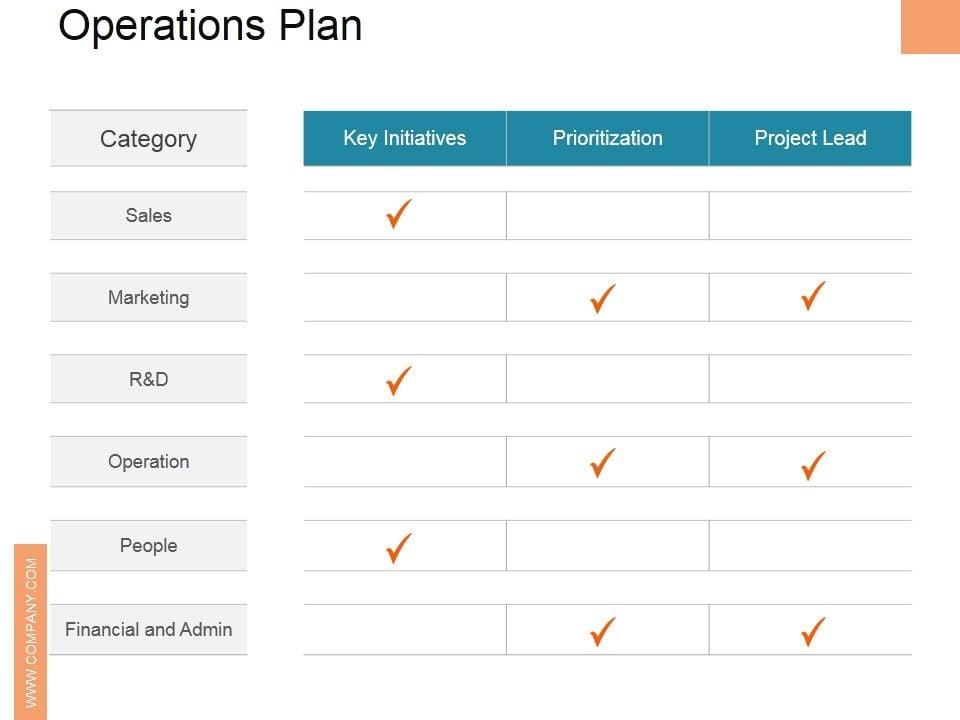
Task: Select the Marketing category label
Action: (x=148, y=297)
